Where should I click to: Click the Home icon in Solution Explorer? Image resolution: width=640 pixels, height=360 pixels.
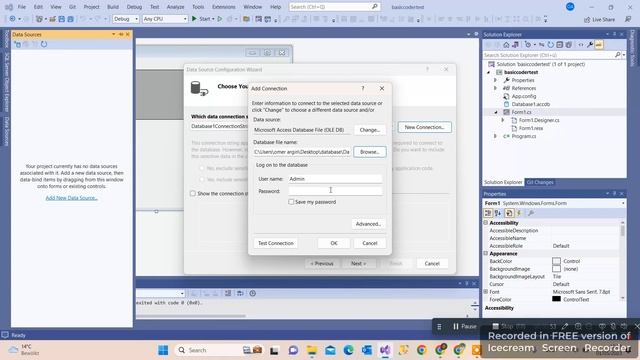(506, 45)
